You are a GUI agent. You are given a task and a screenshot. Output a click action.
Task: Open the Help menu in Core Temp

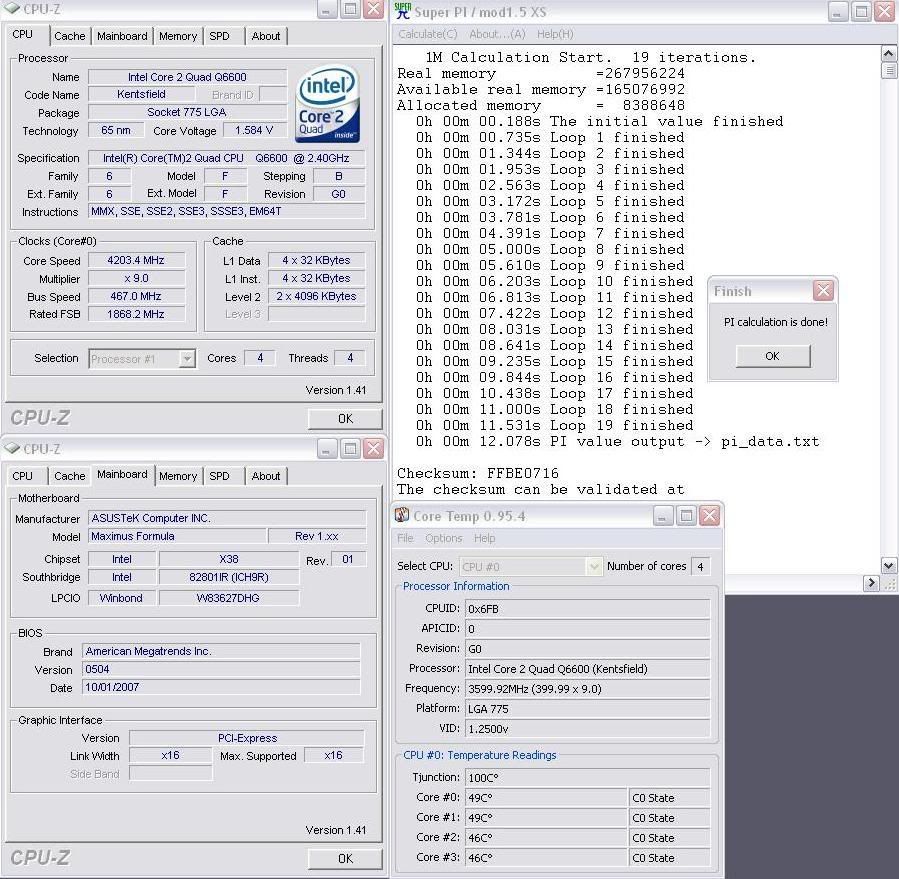click(x=484, y=538)
